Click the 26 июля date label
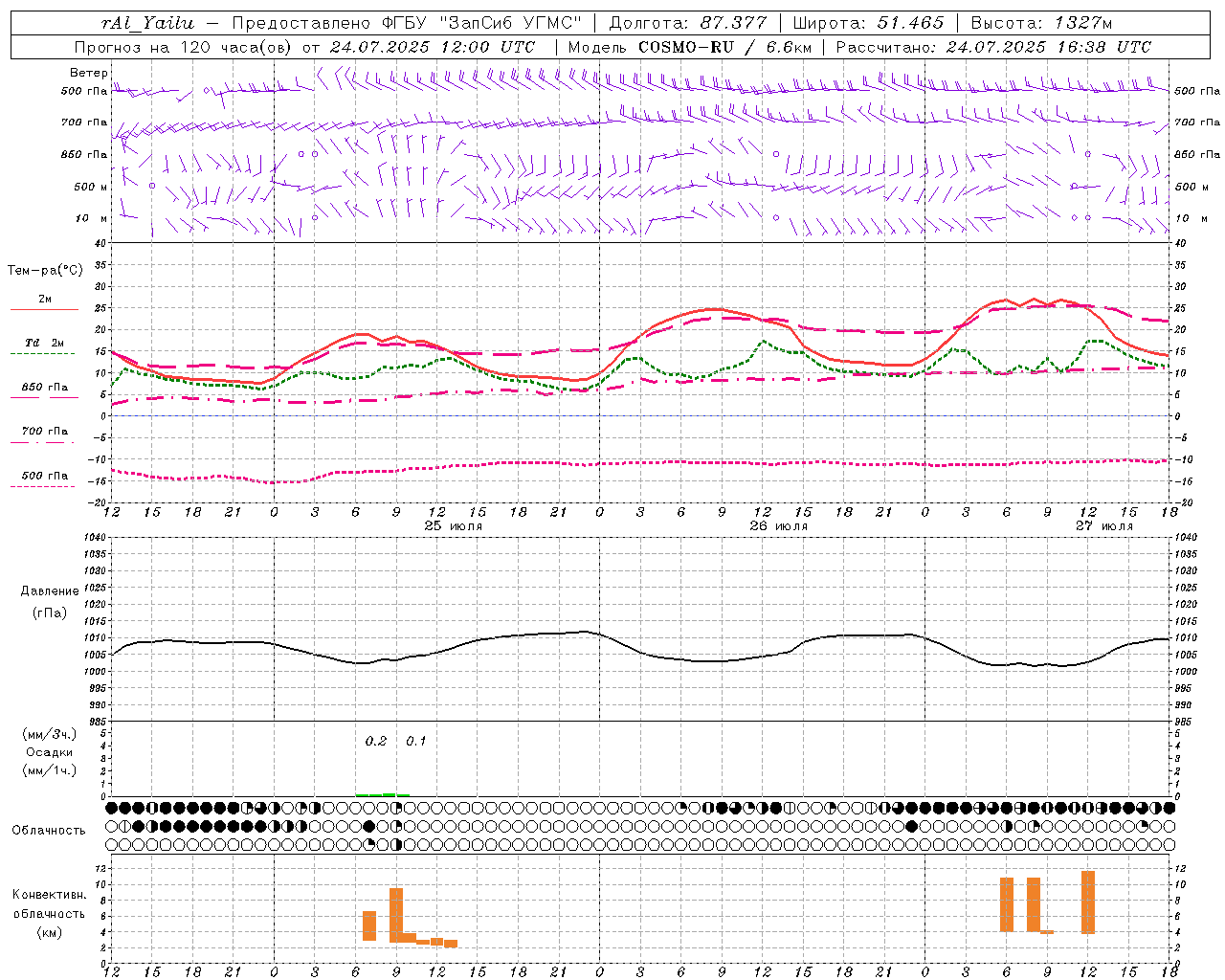 [x=779, y=526]
